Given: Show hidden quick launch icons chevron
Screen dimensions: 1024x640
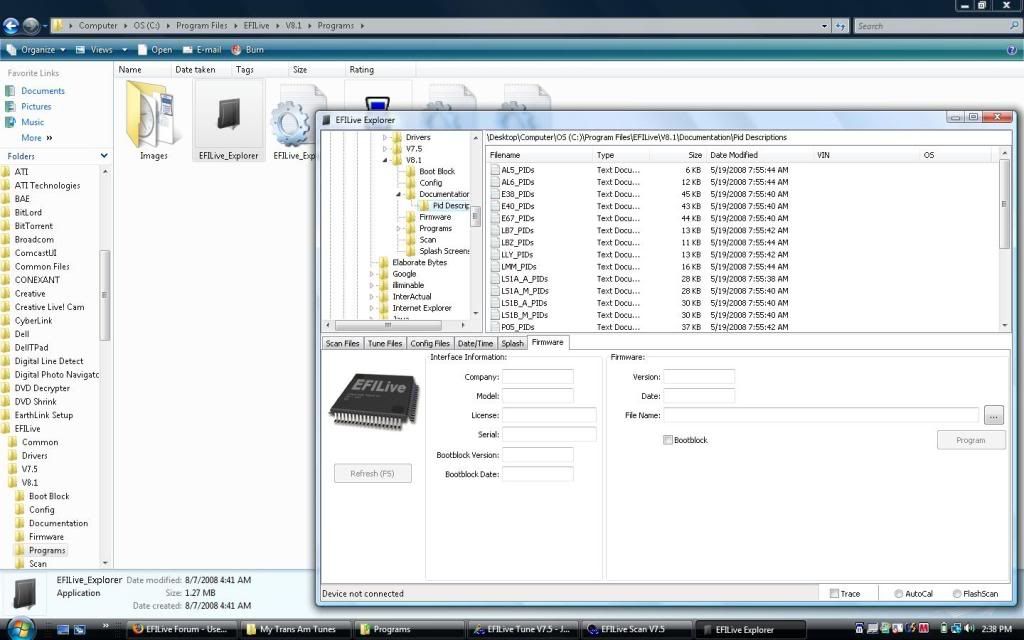Looking at the screenshot, I should coord(106,626).
